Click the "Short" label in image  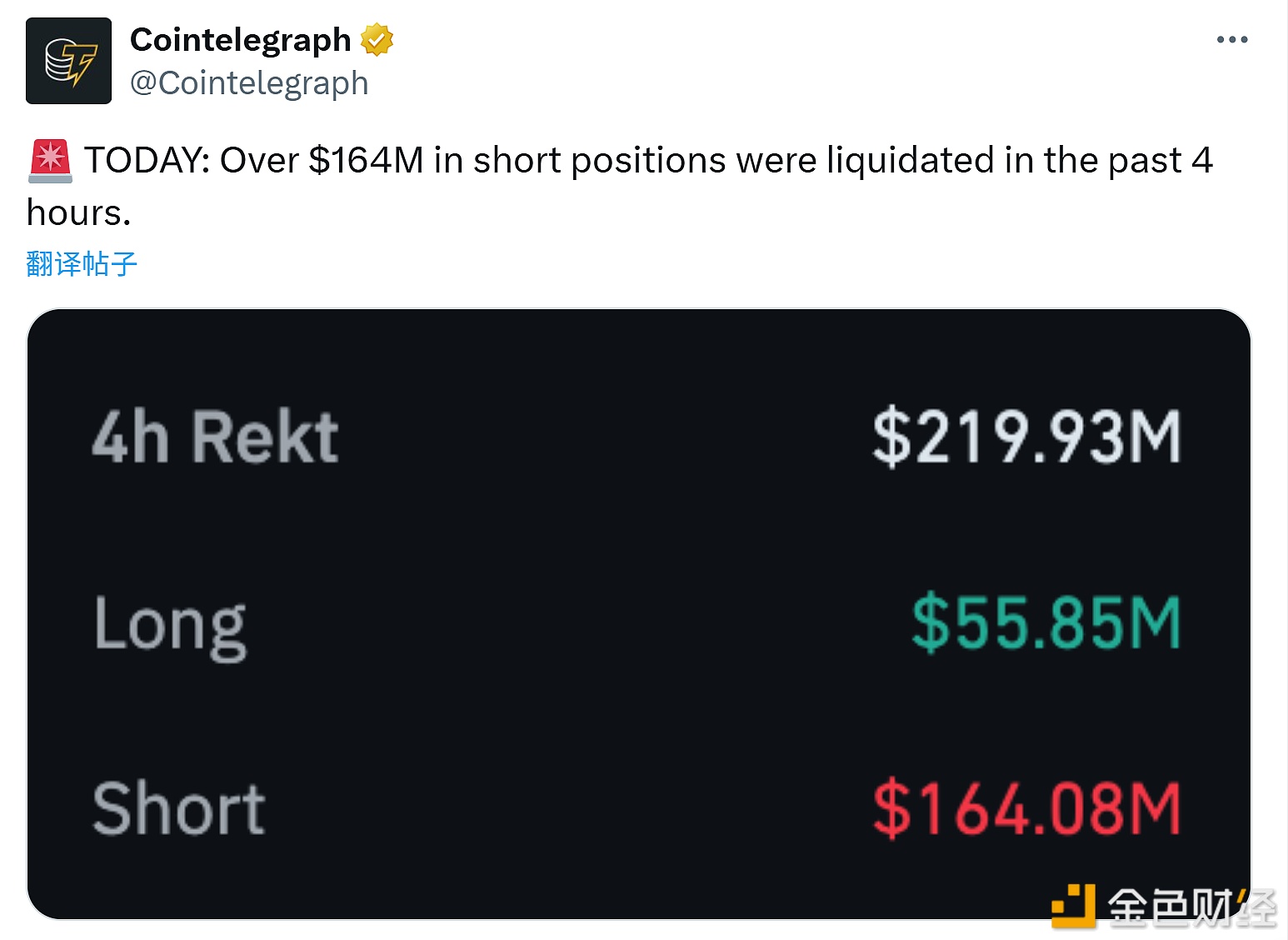(x=178, y=808)
